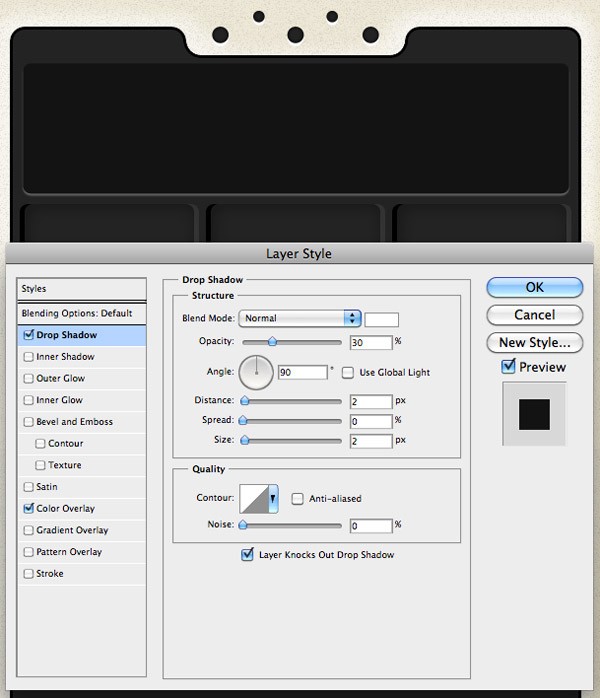600x698 pixels.
Task: Open Blending Options: Default
Action: [82, 313]
